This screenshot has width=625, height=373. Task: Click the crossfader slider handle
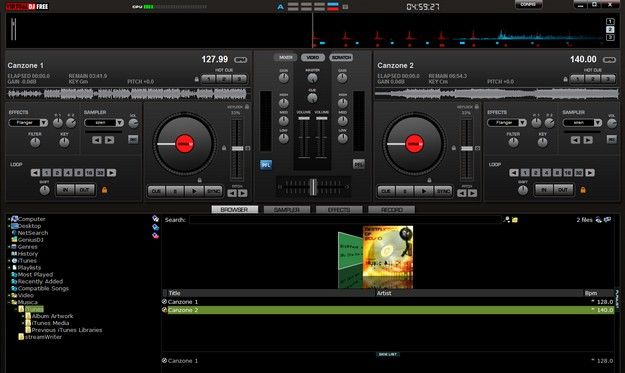pos(313,186)
